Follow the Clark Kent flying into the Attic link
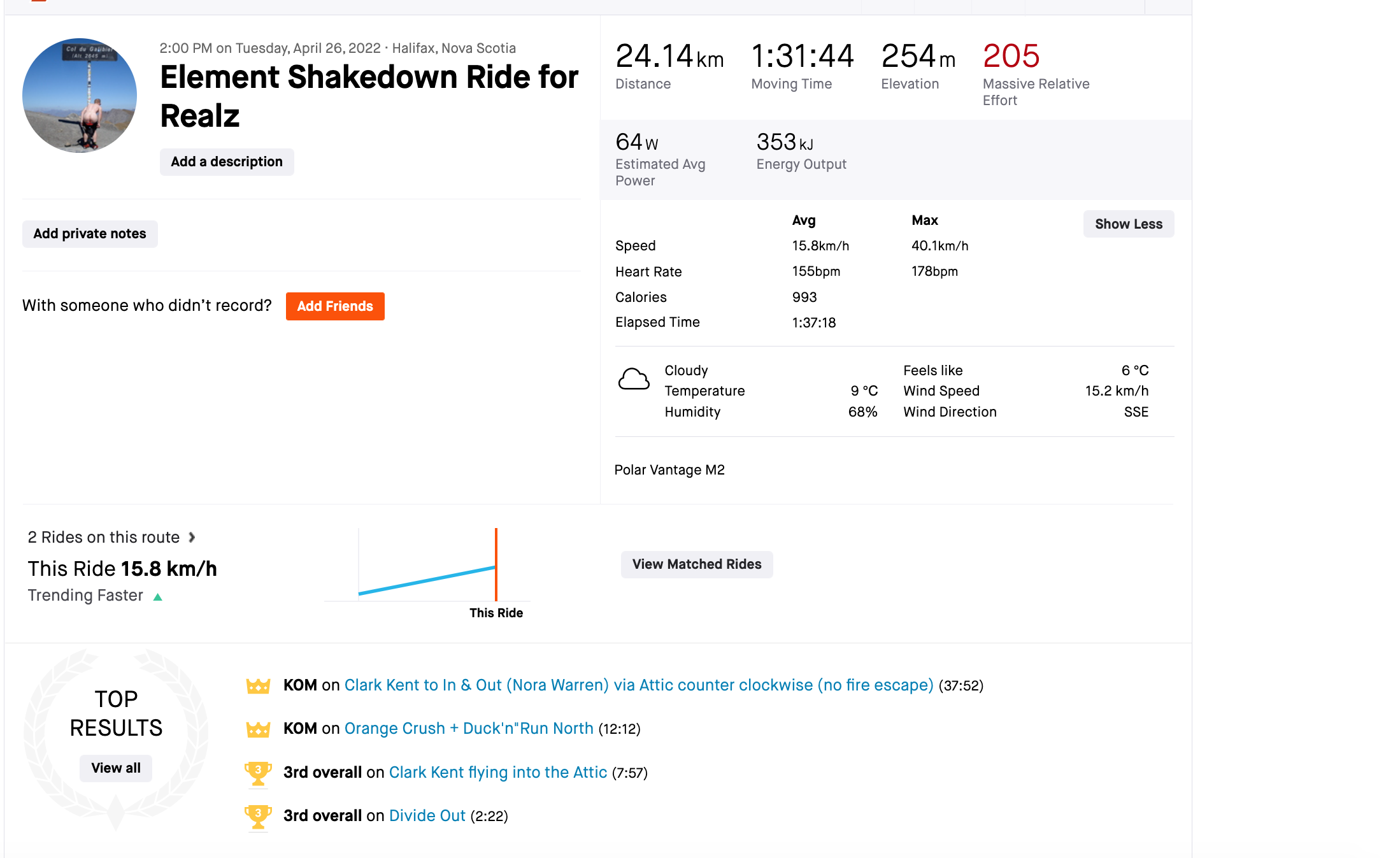Viewport: 1400px width, 858px height. [x=497, y=773]
